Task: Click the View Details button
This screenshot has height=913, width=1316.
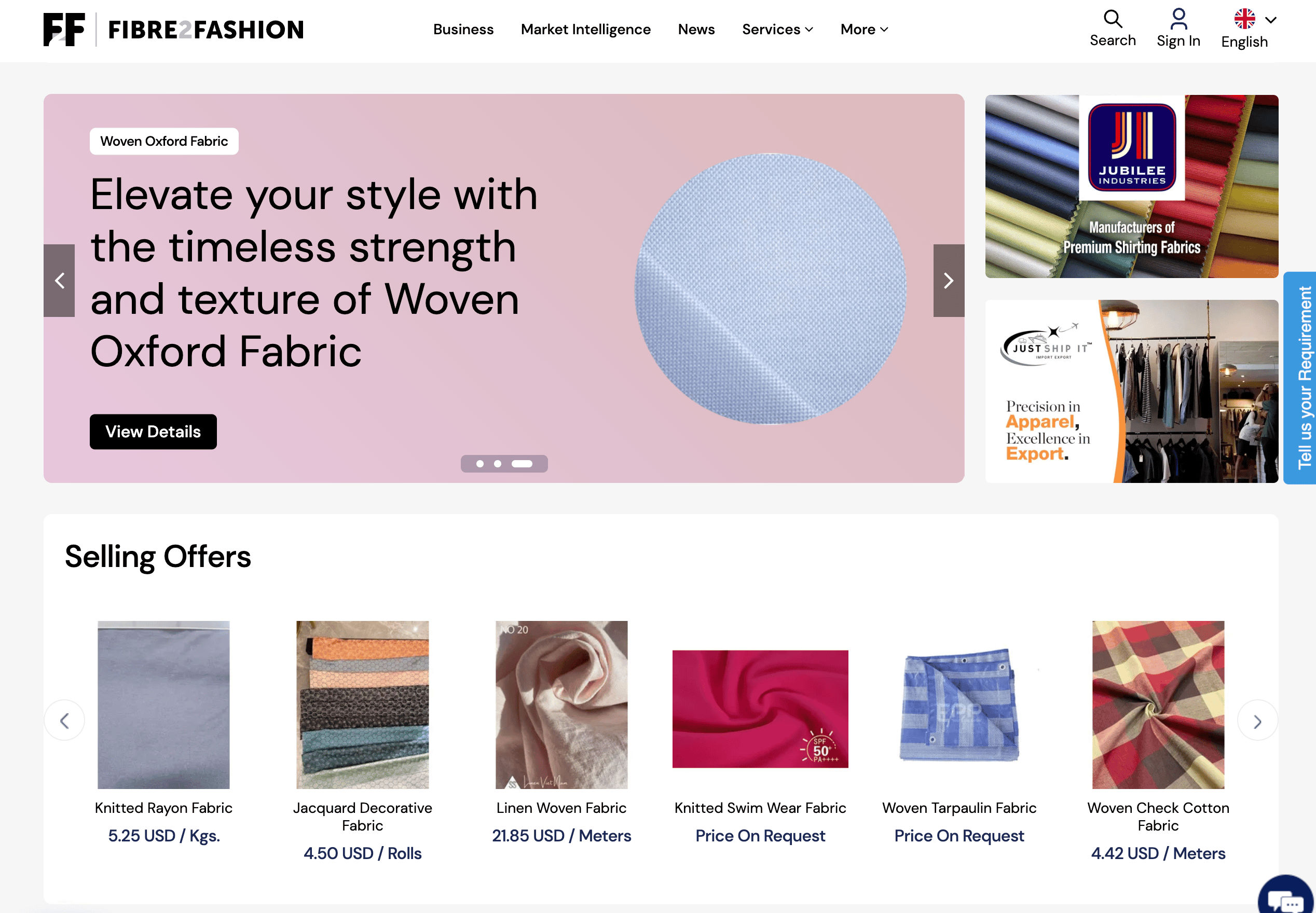Action: (x=153, y=432)
